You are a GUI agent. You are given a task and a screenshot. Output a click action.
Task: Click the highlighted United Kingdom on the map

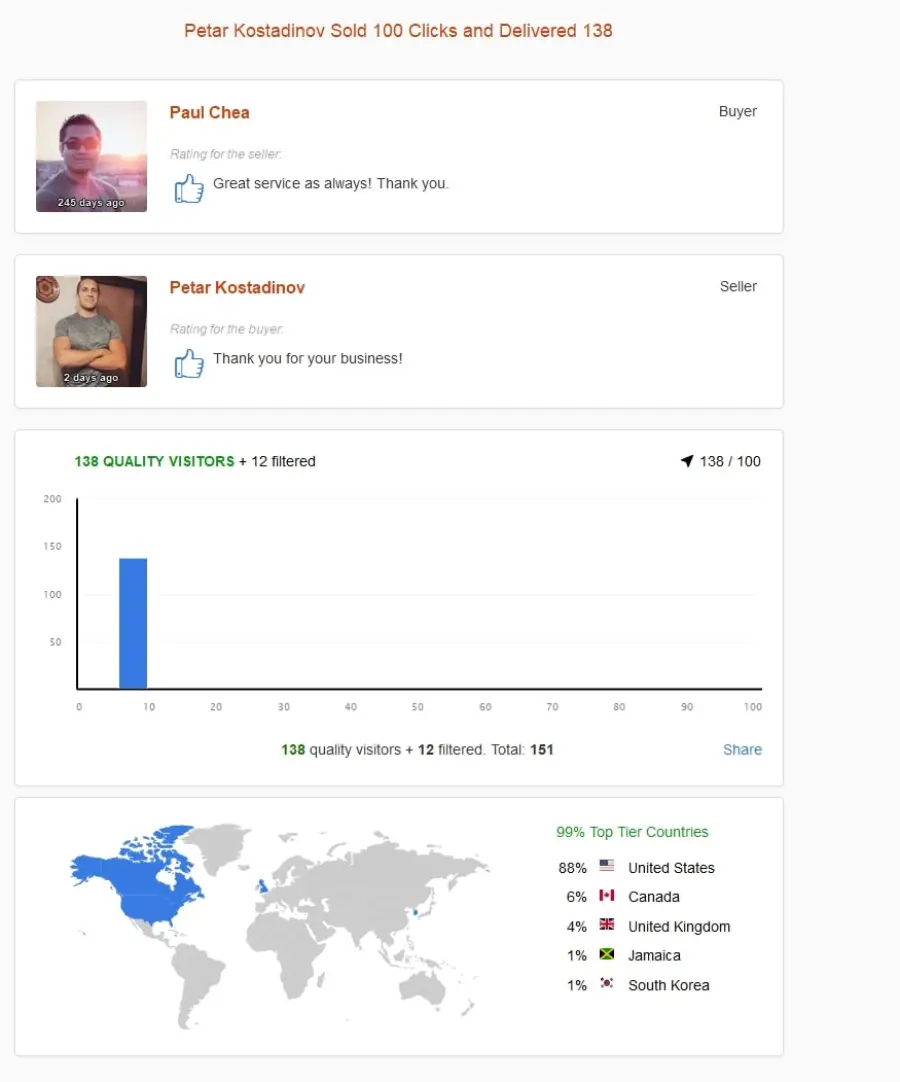click(262, 885)
